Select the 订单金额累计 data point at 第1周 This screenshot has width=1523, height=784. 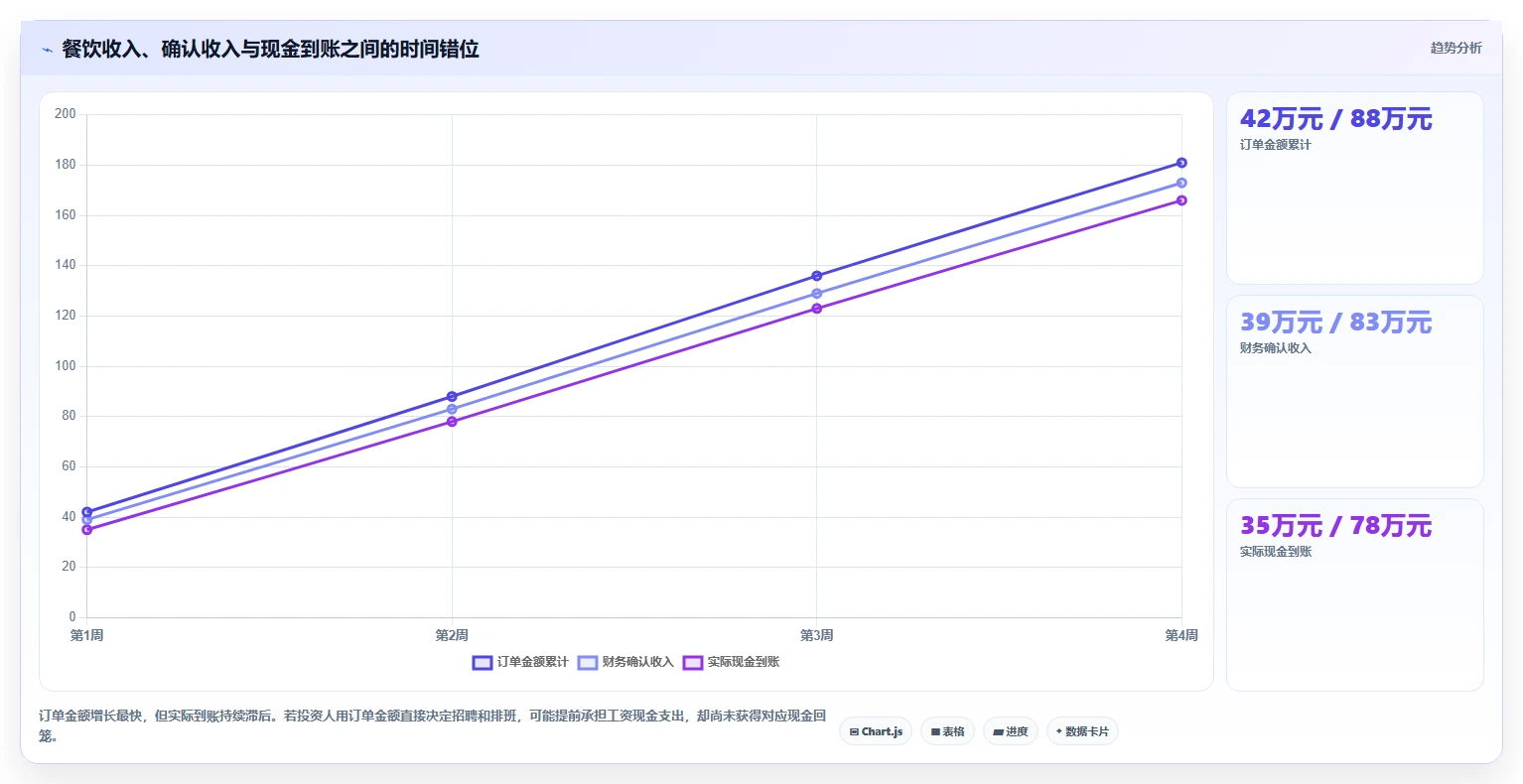[x=87, y=512]
